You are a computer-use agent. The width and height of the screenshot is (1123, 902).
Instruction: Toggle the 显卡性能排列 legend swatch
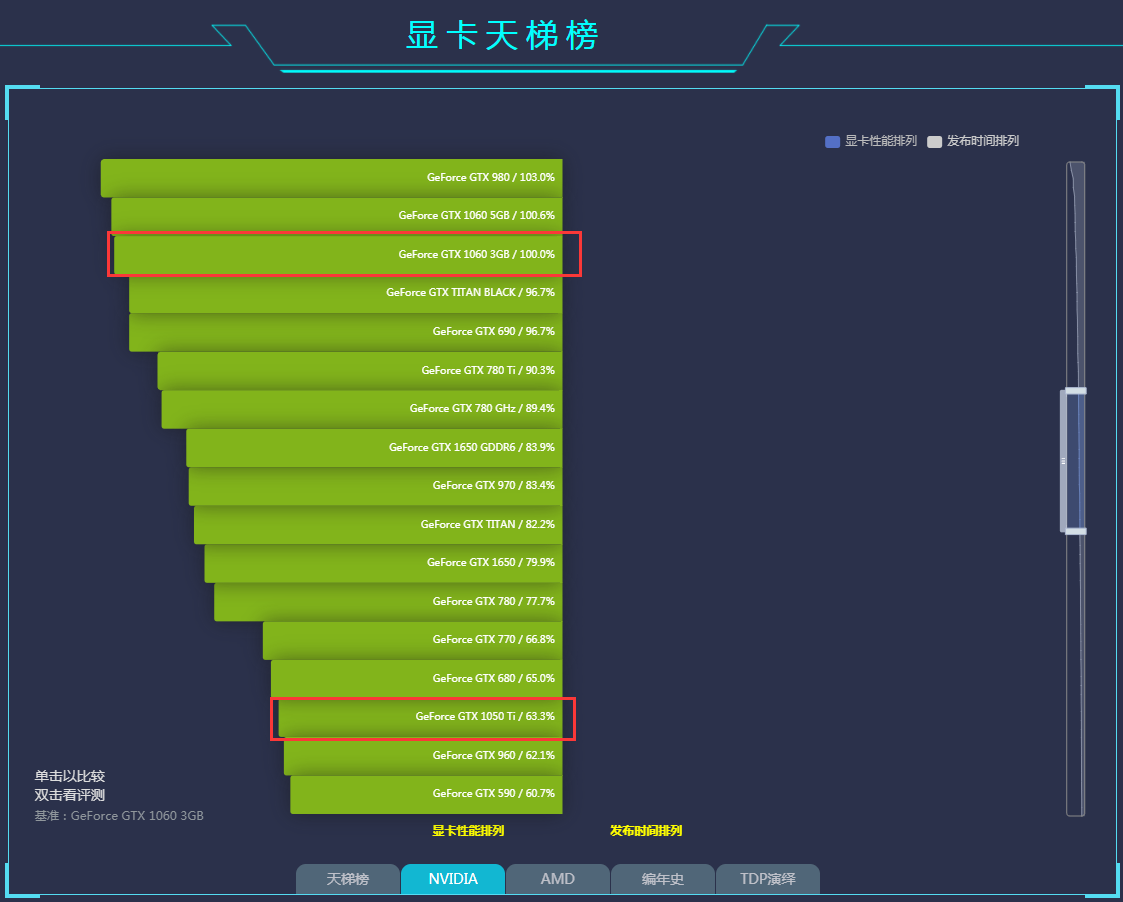tap(832, 142)
